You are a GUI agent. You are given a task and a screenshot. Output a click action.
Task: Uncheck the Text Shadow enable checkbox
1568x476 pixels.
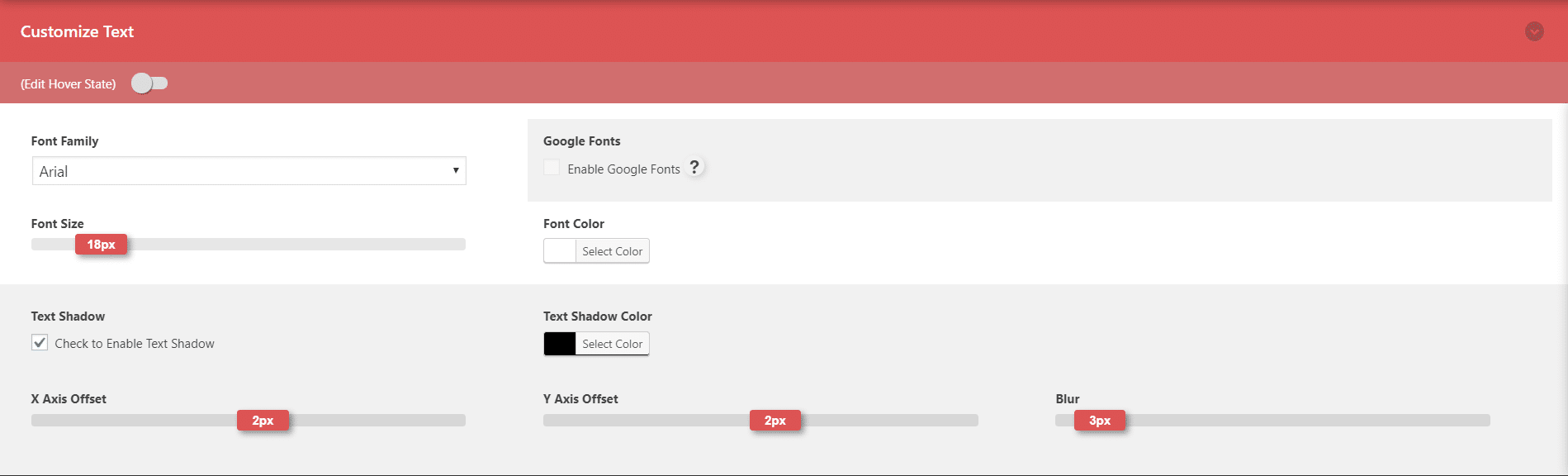tap(40, 342)
